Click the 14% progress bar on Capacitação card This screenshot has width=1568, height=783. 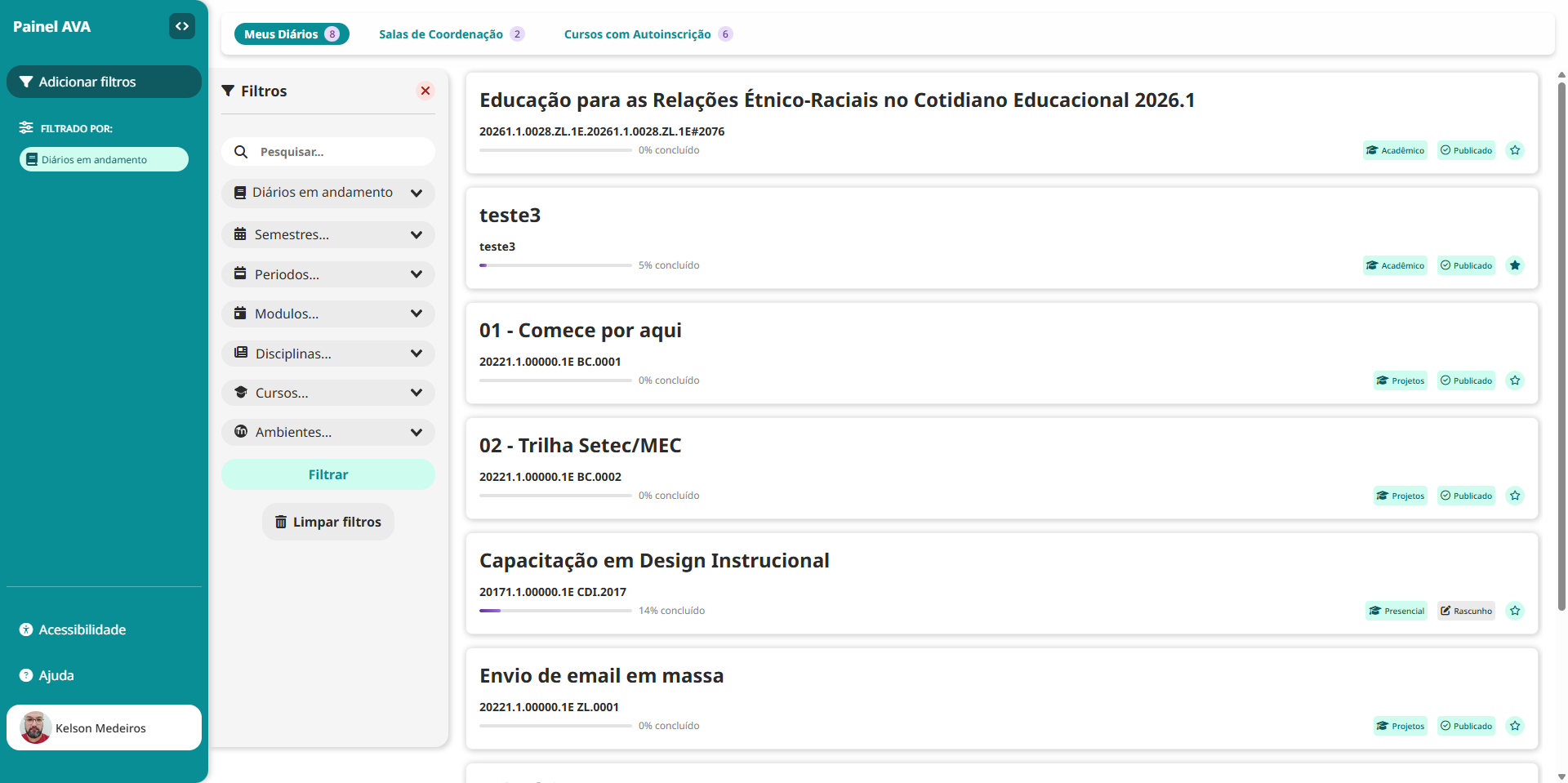pyautogui.click(x=555, y=611)
